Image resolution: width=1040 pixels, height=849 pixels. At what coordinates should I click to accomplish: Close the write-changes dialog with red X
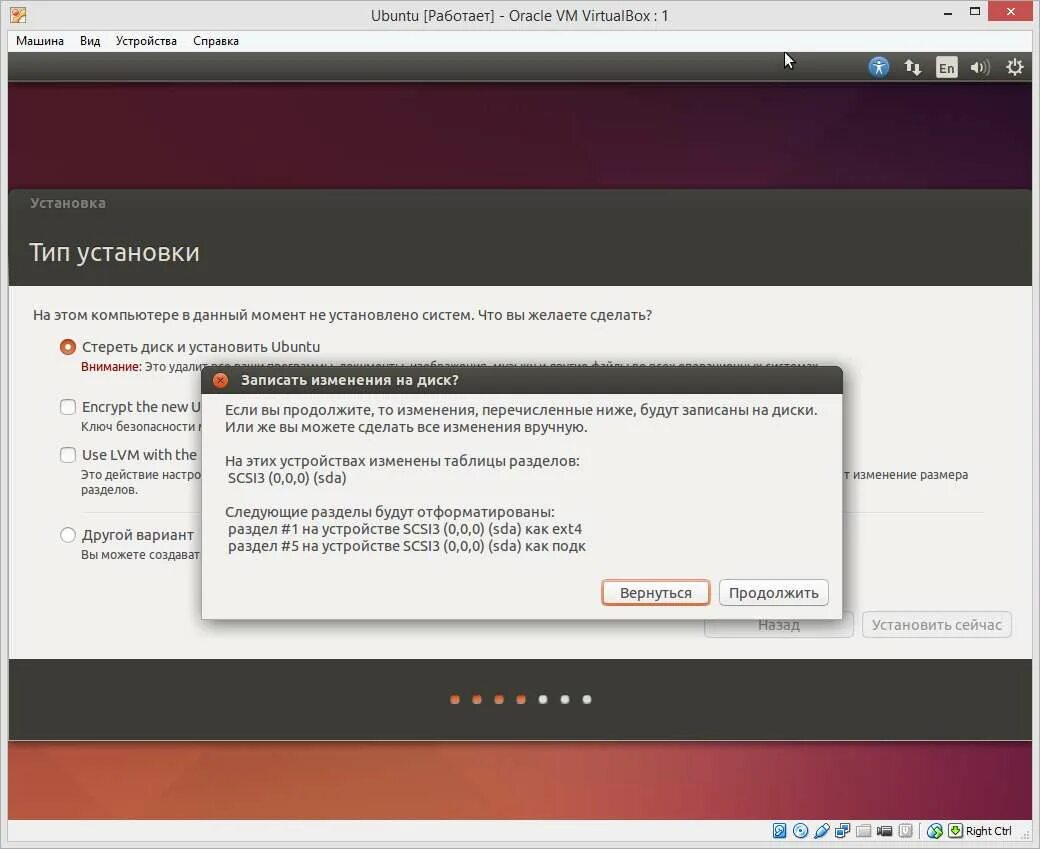221,380
